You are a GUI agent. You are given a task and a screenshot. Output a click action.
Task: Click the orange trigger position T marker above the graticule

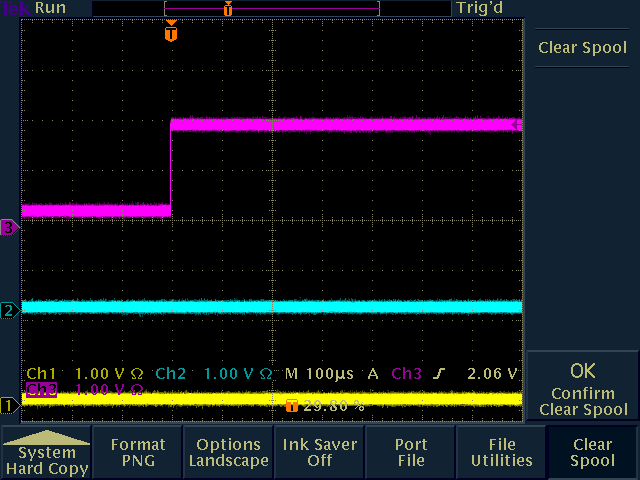tap(171, 32)
